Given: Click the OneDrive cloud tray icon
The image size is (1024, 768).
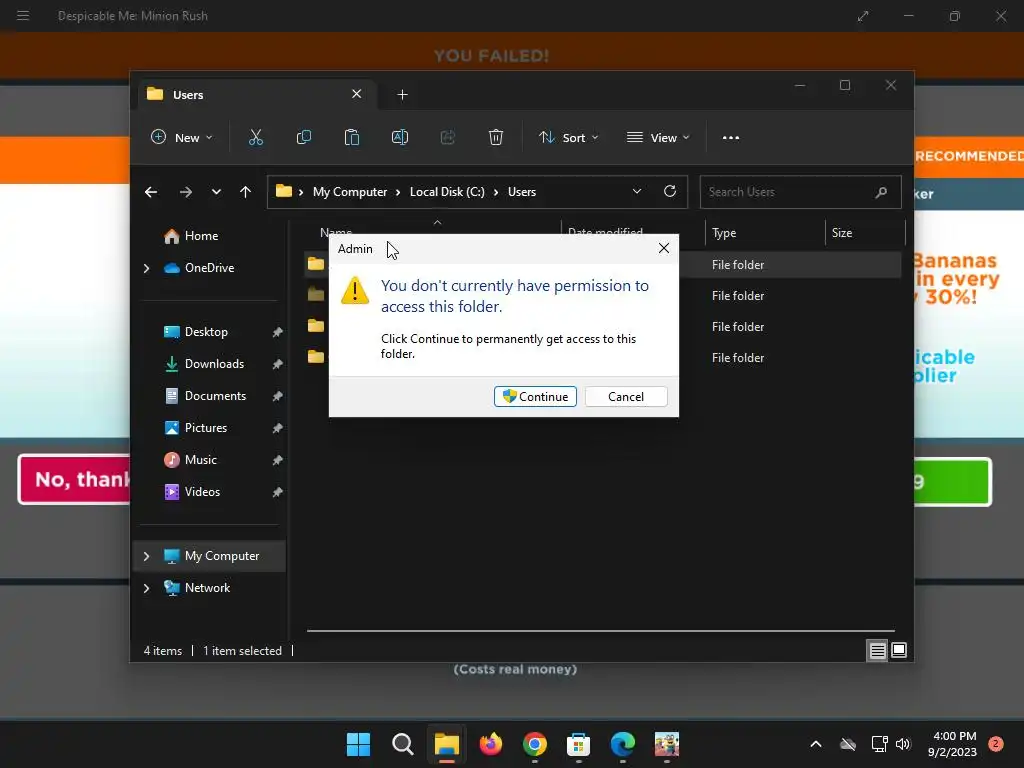Looking at the screenshot, I should click(x=848, y=744).
